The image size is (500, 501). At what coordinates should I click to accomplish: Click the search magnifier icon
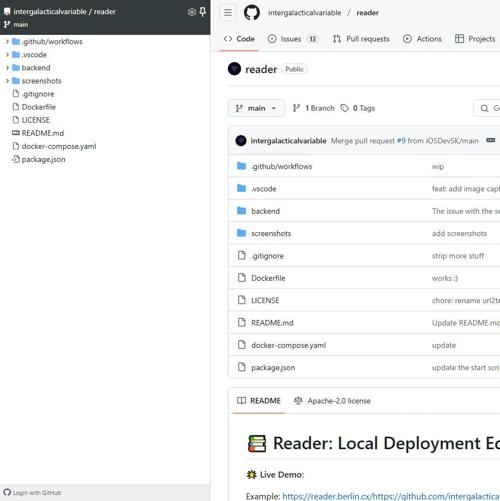pos(484,108)
